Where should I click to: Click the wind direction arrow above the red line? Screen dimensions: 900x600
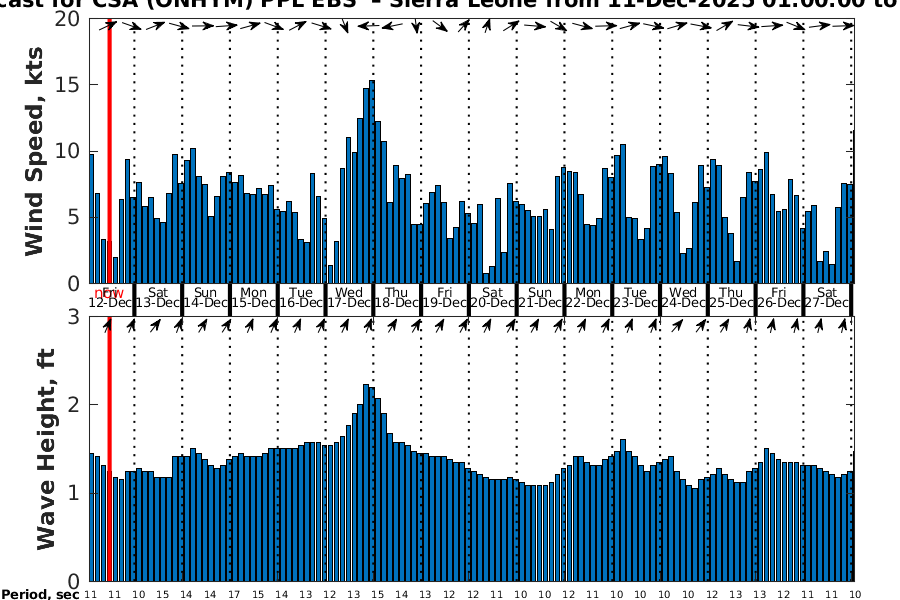coord(108,24)
